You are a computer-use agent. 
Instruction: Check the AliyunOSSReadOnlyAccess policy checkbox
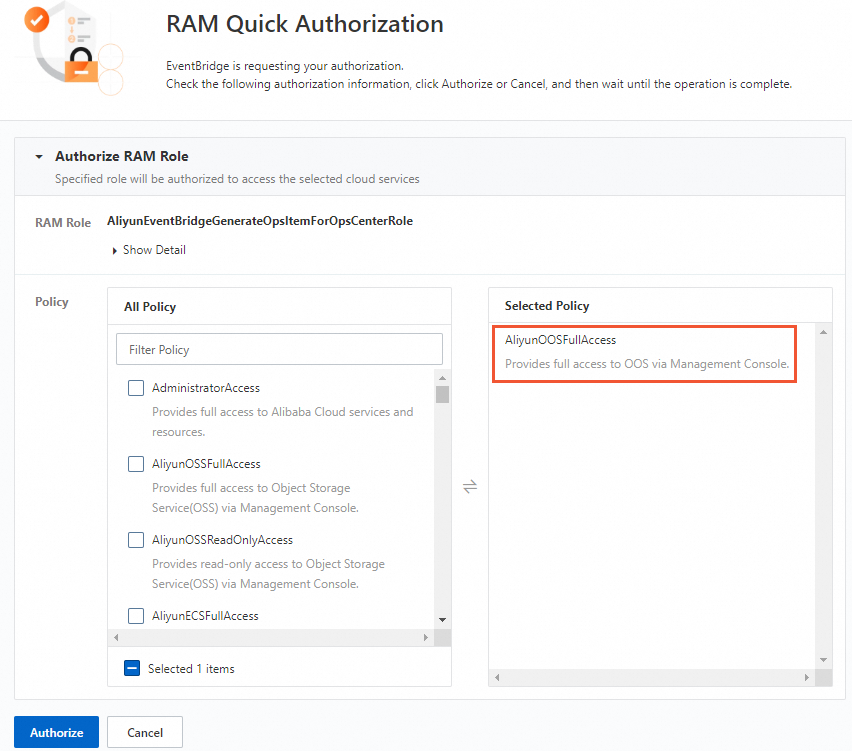[x=136, y=540]
